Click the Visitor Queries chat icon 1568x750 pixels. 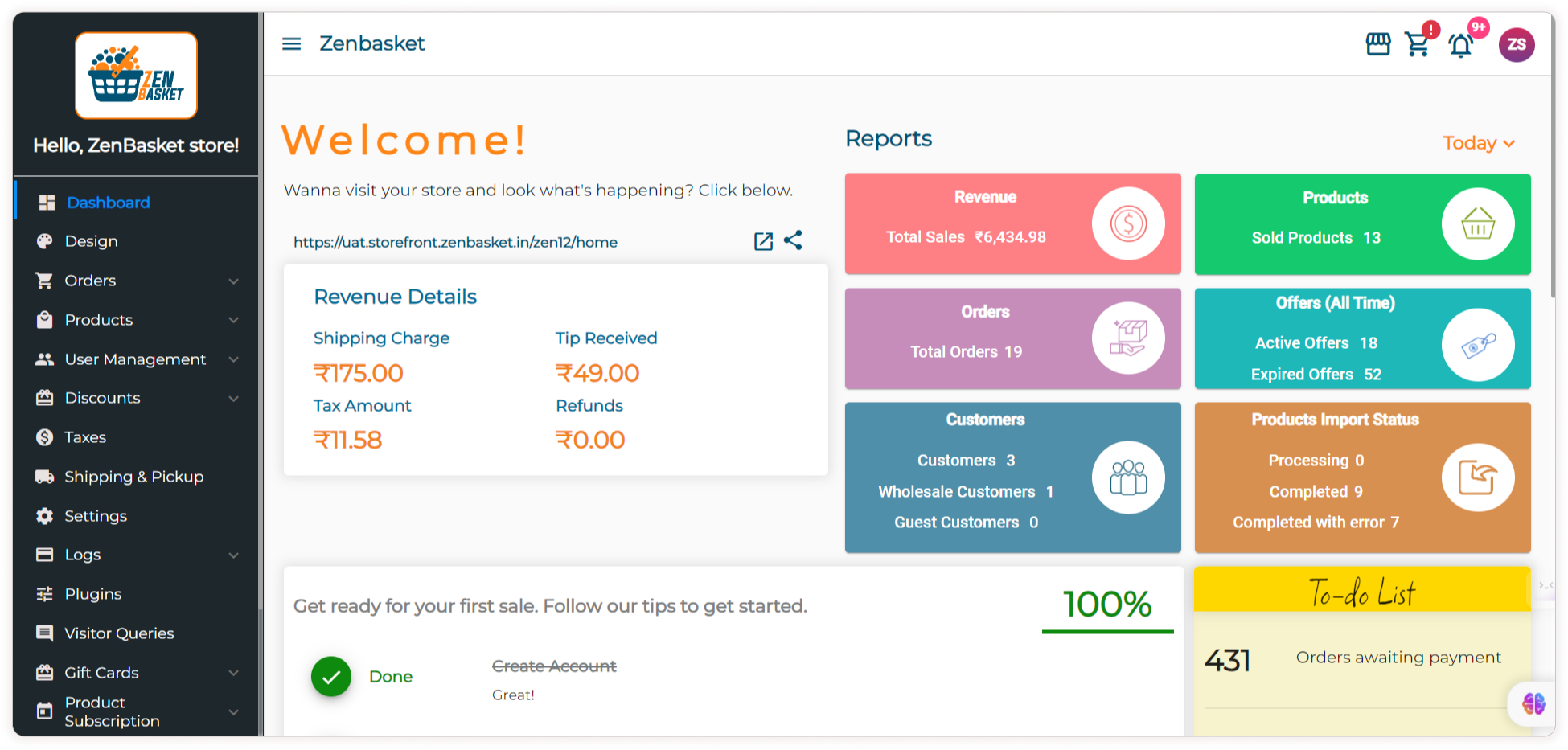click(44, 633)
